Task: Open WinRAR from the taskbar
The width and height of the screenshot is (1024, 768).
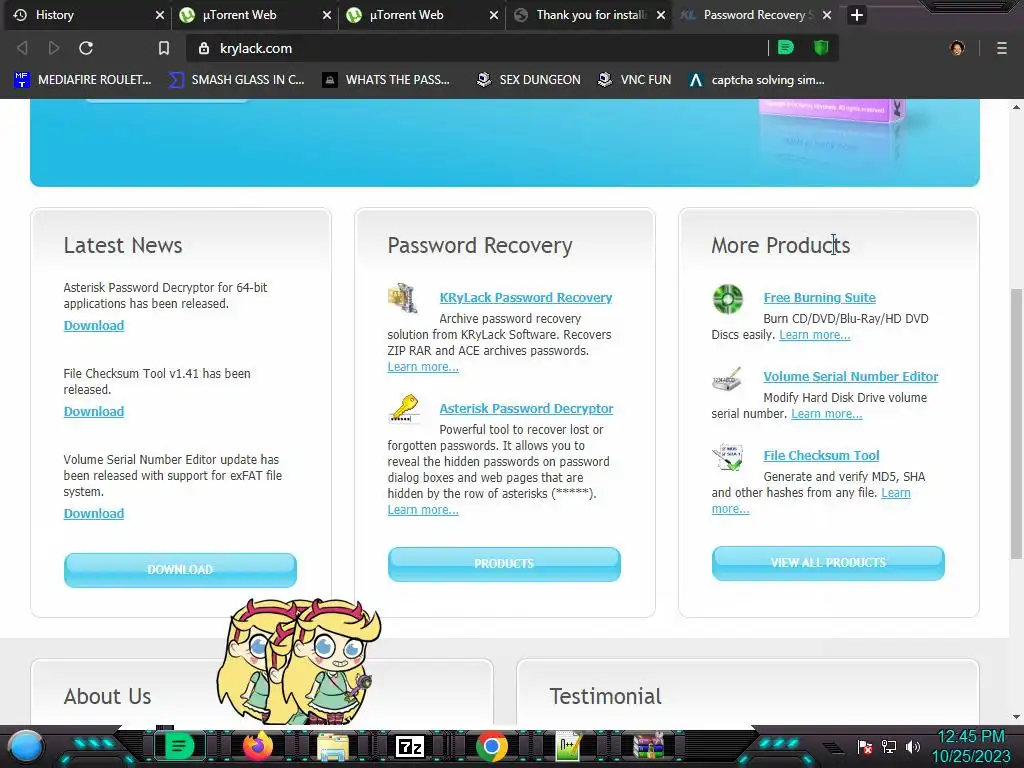Action: click(x=648, y=746)
